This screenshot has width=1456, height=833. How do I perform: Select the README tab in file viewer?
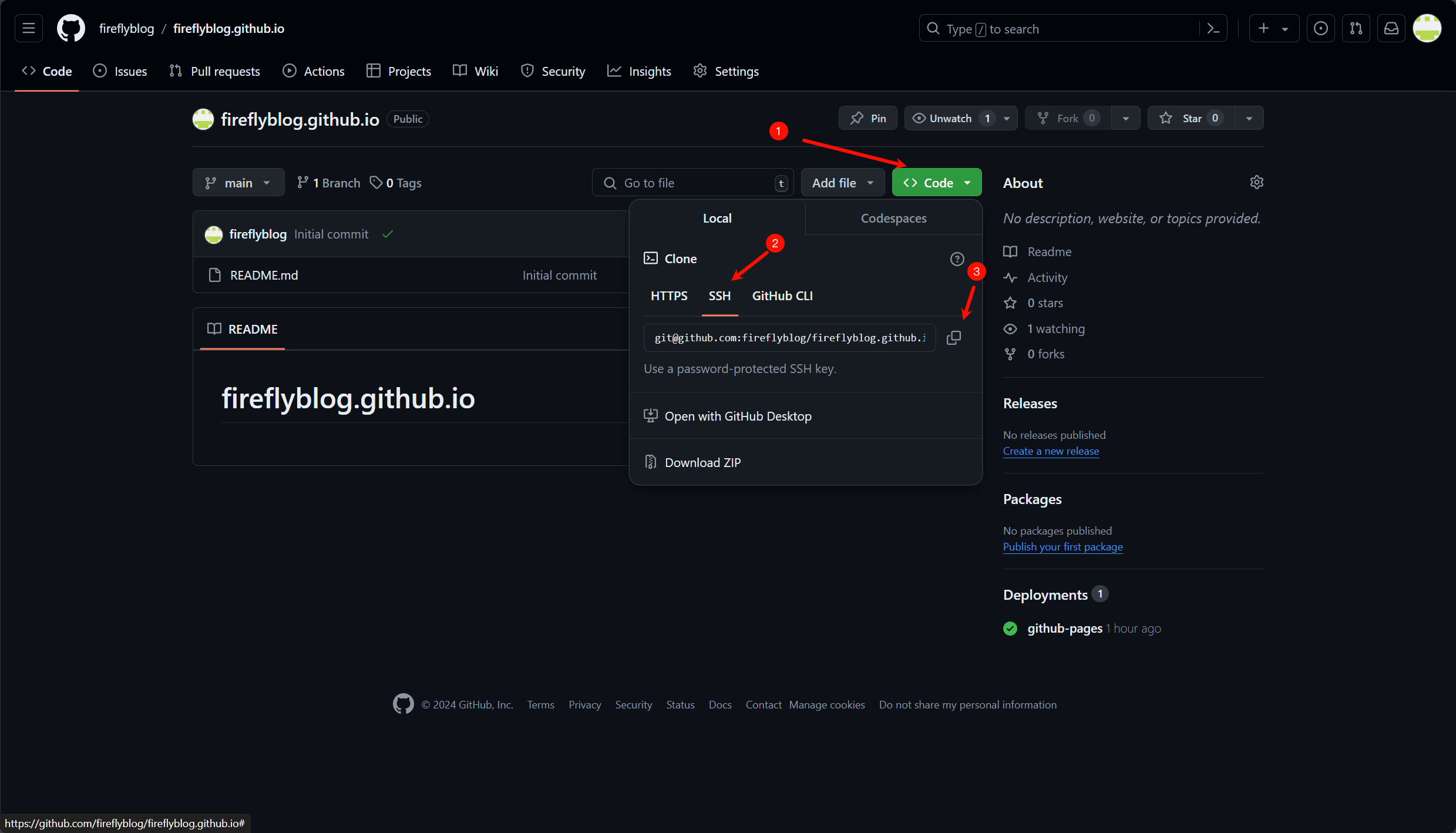click(242, 329)
